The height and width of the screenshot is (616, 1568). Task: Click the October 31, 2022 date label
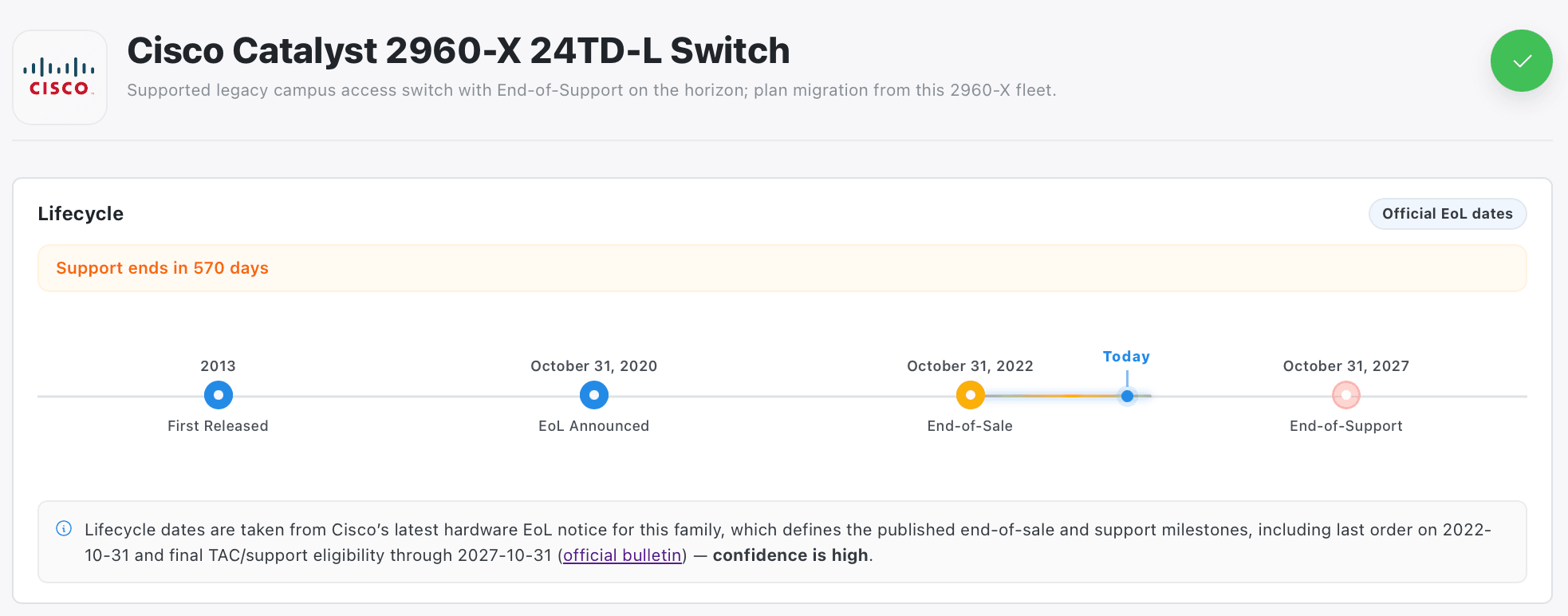tap(970, 366)
